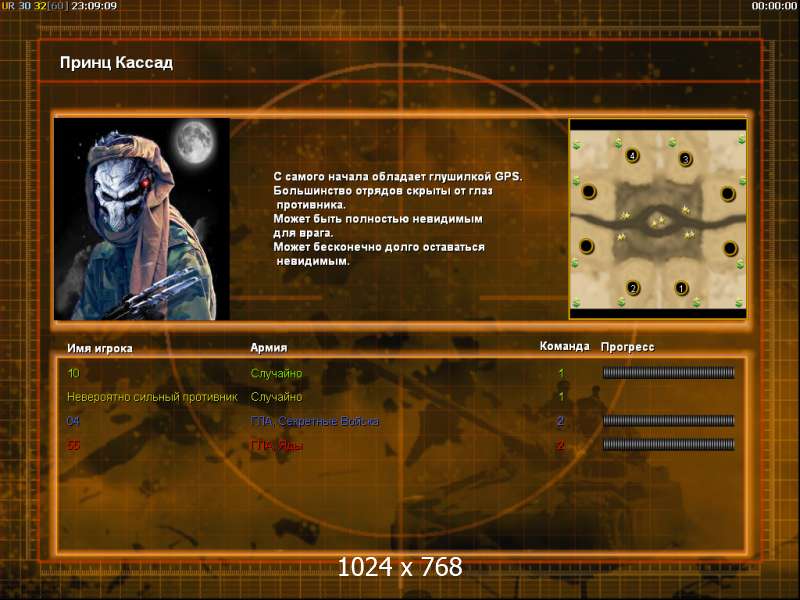Click the game timer showing 00:00:00

774,6
